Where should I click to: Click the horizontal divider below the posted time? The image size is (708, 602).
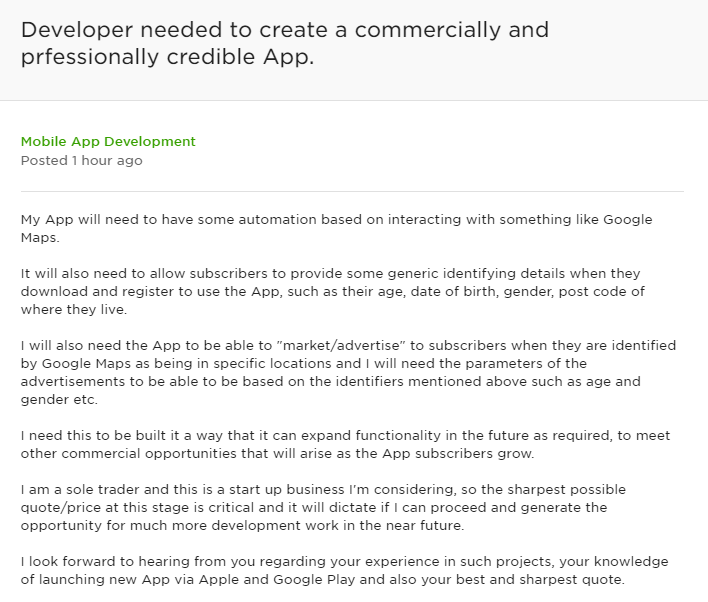(352, 190)
